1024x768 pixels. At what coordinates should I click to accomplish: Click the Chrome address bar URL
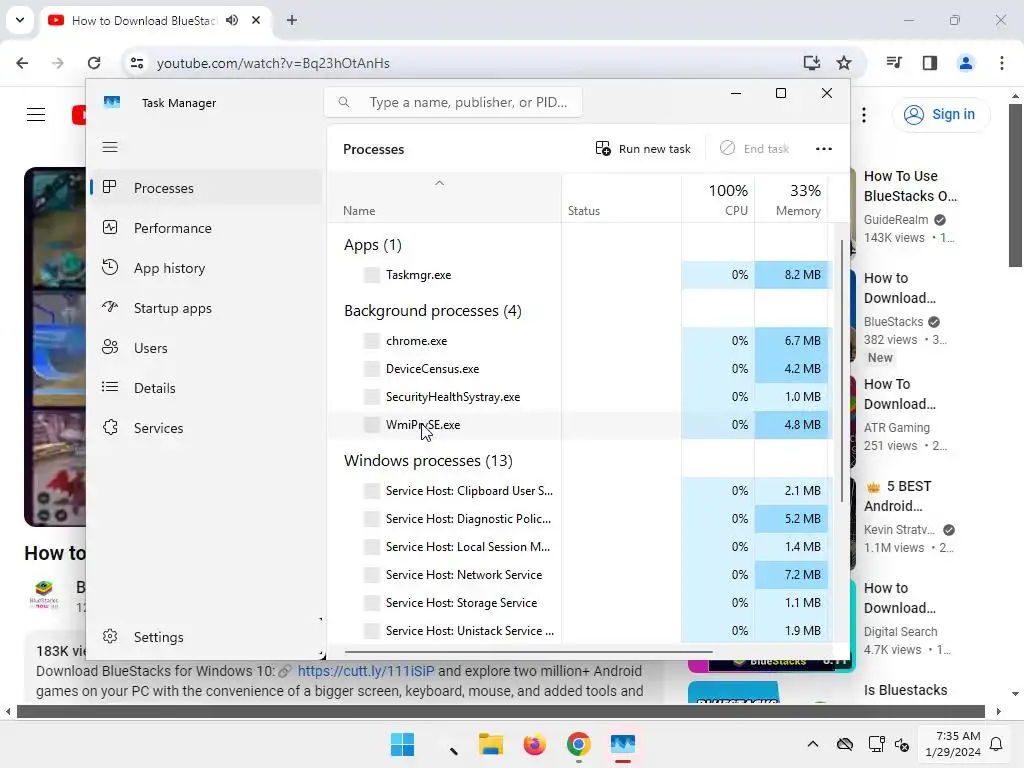(273, 63)
